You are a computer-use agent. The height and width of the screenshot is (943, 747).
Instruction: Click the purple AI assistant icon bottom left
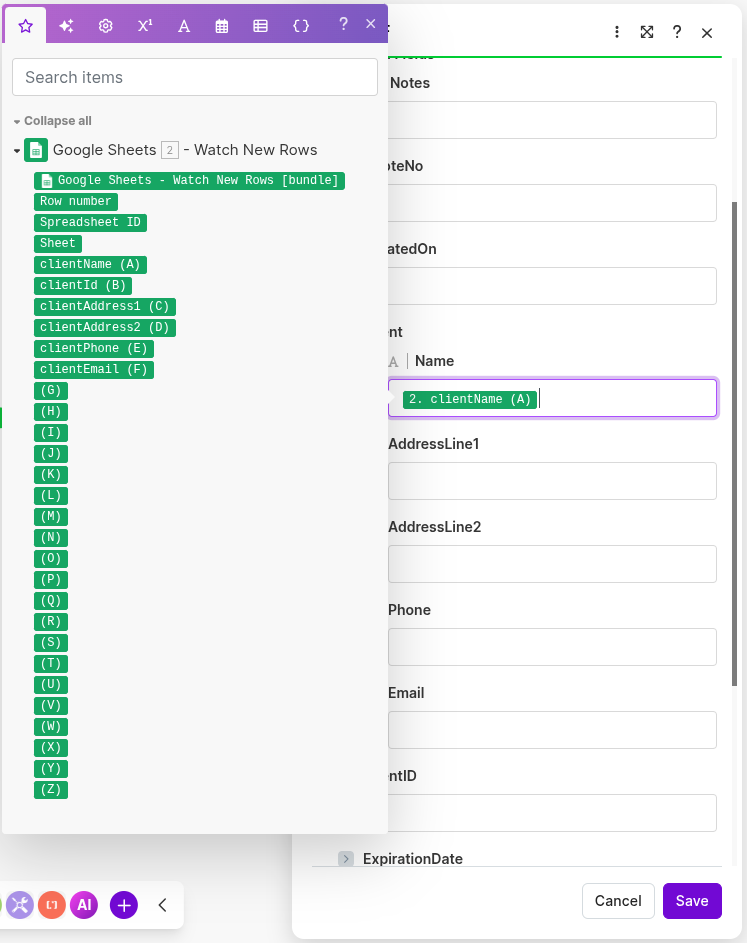[84, 905]
